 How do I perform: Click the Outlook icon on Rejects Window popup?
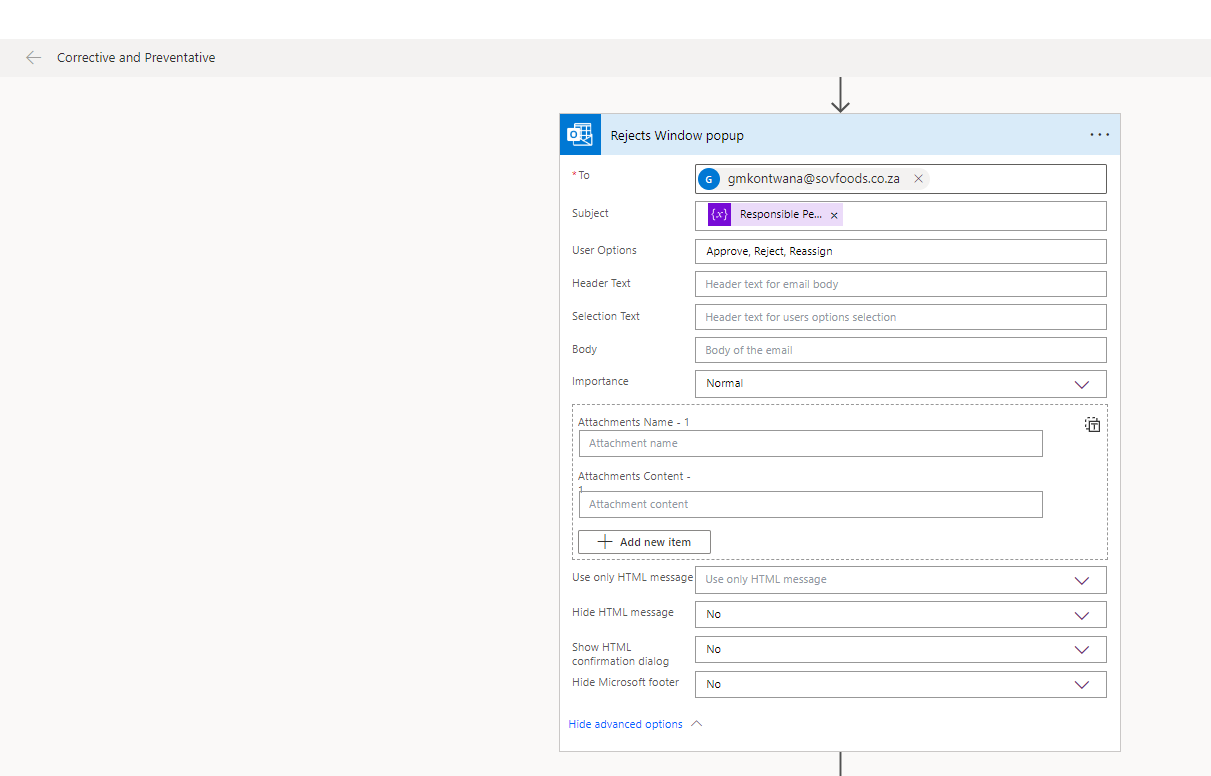tap(580, 135)
